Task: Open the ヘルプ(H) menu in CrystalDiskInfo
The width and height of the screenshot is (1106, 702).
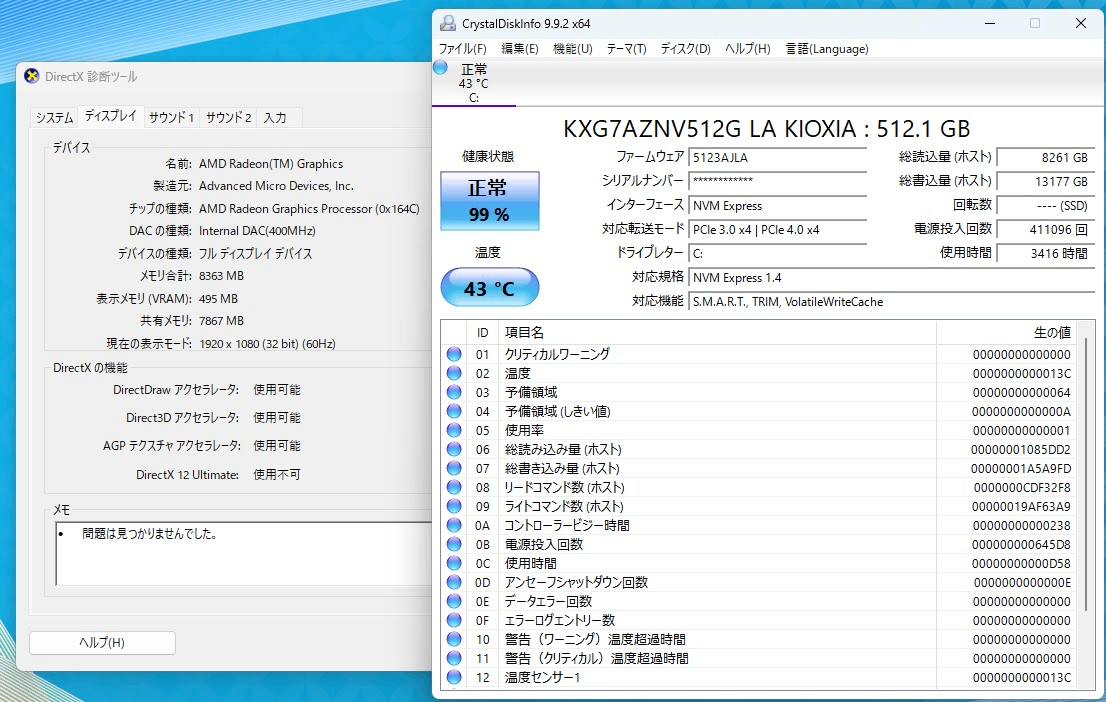Action: [748, 49]
